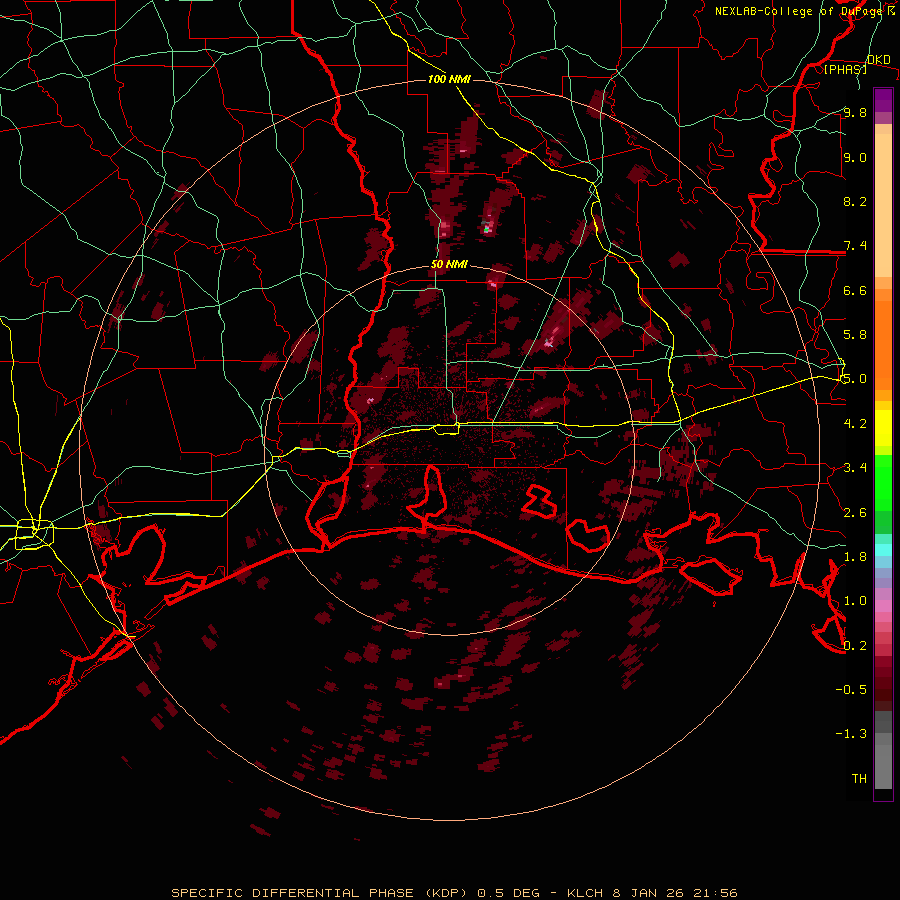
Task: Click the -0.5 color scale value
Action: (x=851, y=690)
